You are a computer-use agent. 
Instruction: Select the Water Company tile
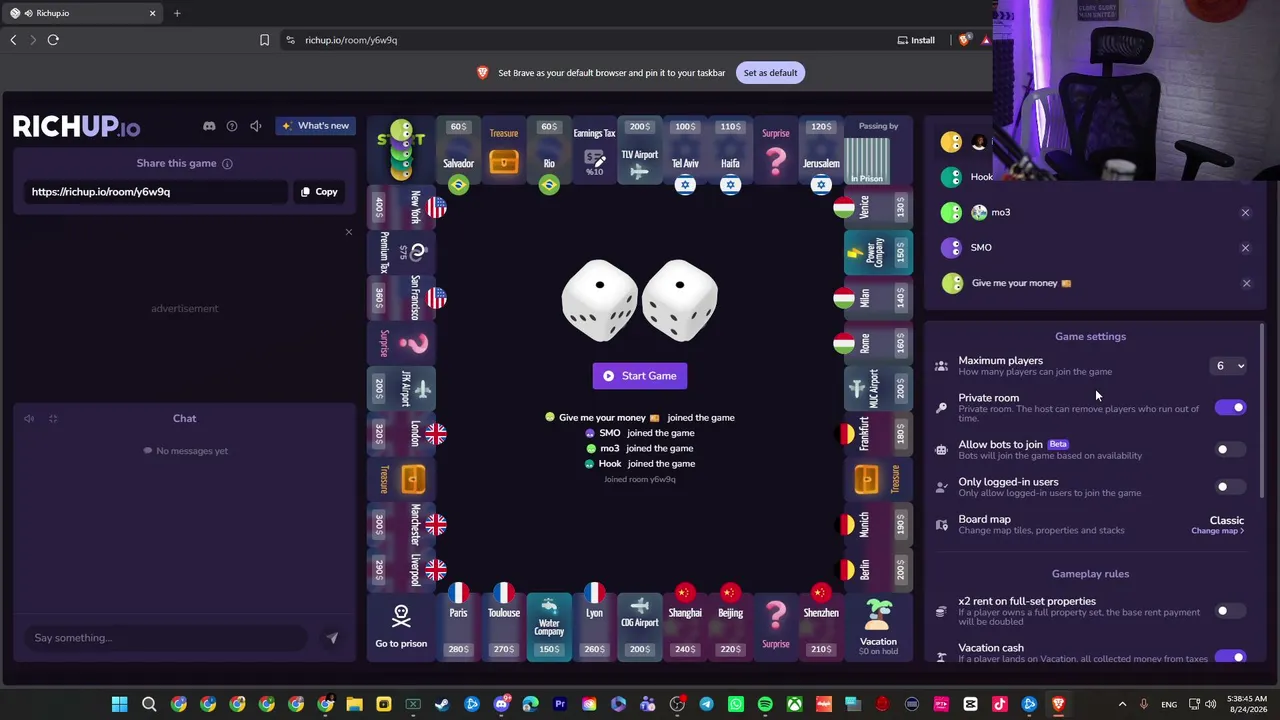pos(549,627)
